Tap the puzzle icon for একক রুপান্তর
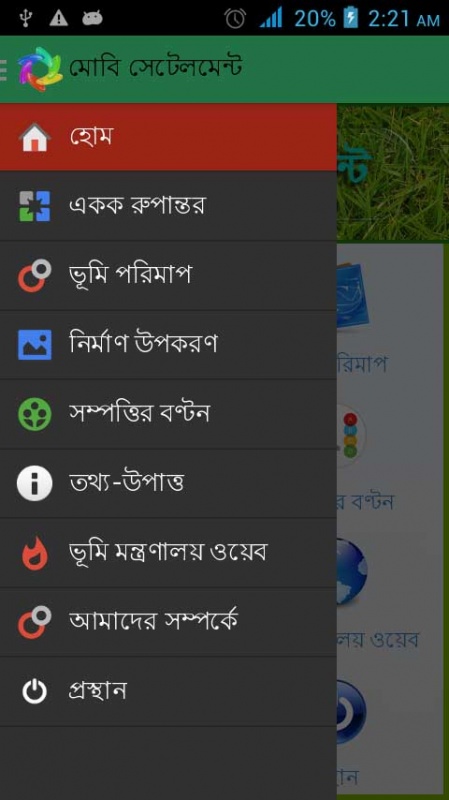Screen dimensions: 449x800 (35, 206)
